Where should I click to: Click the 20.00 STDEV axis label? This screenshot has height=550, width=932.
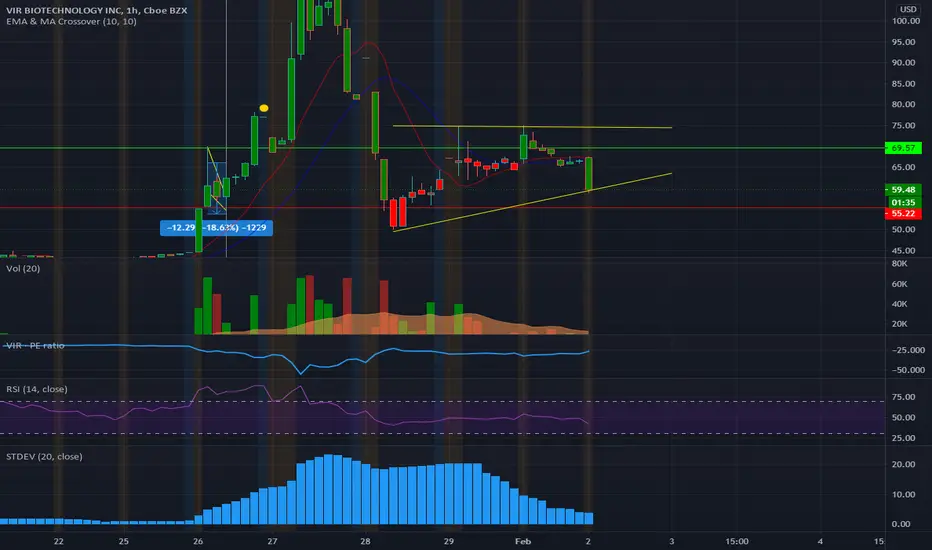903,464
